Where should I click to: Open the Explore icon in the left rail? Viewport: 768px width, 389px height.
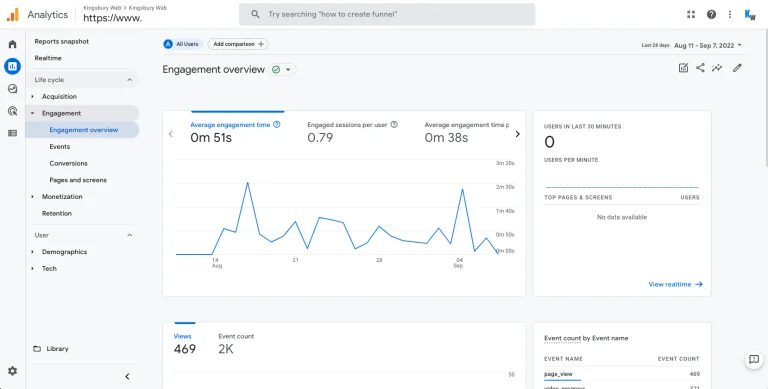(12, 89)
